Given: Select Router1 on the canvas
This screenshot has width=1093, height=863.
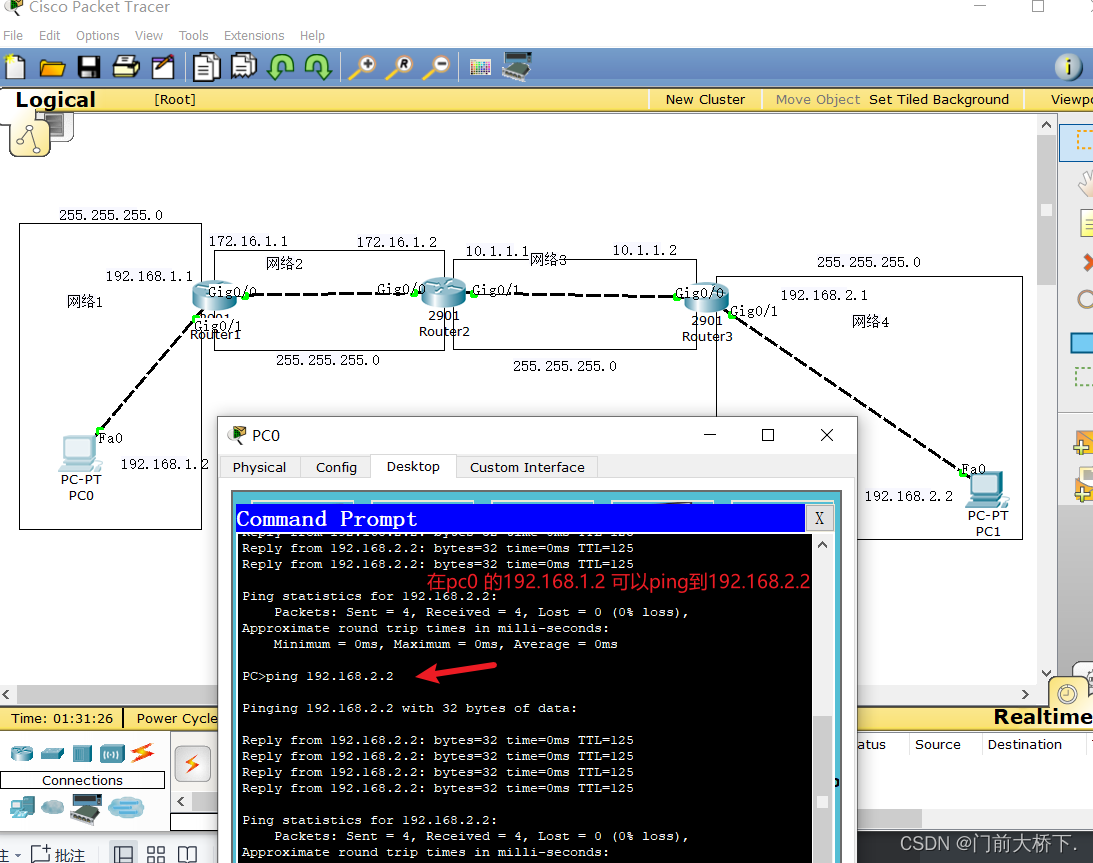Looking at the screenshot, I should [215, 296].
